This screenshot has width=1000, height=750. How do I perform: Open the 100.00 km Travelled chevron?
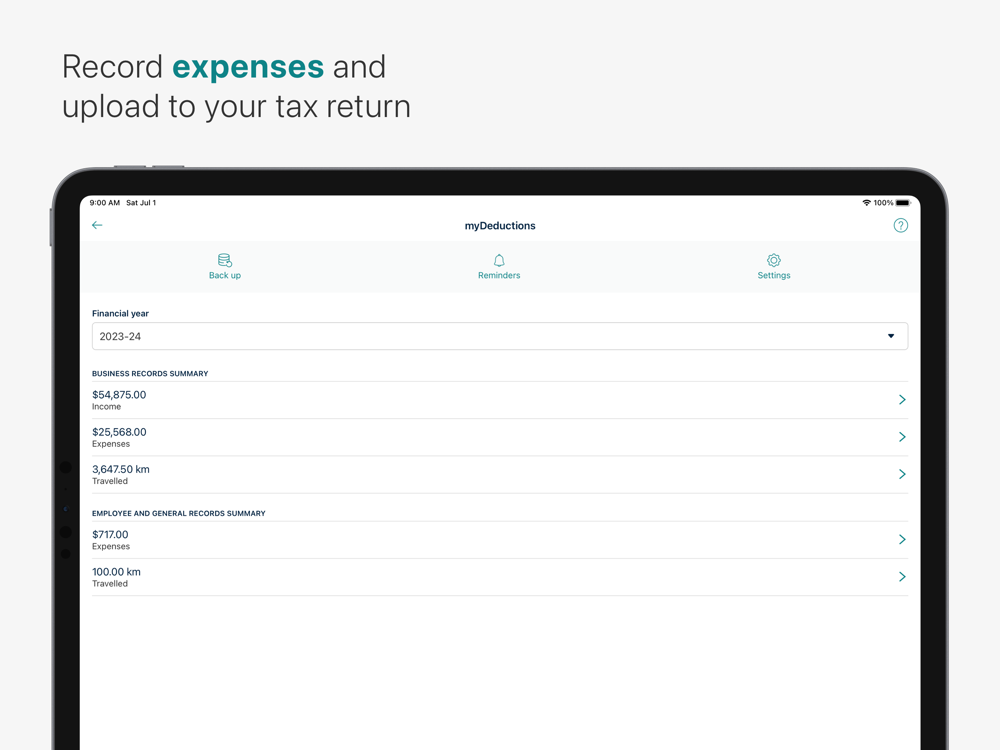click(x=902, y=577)
